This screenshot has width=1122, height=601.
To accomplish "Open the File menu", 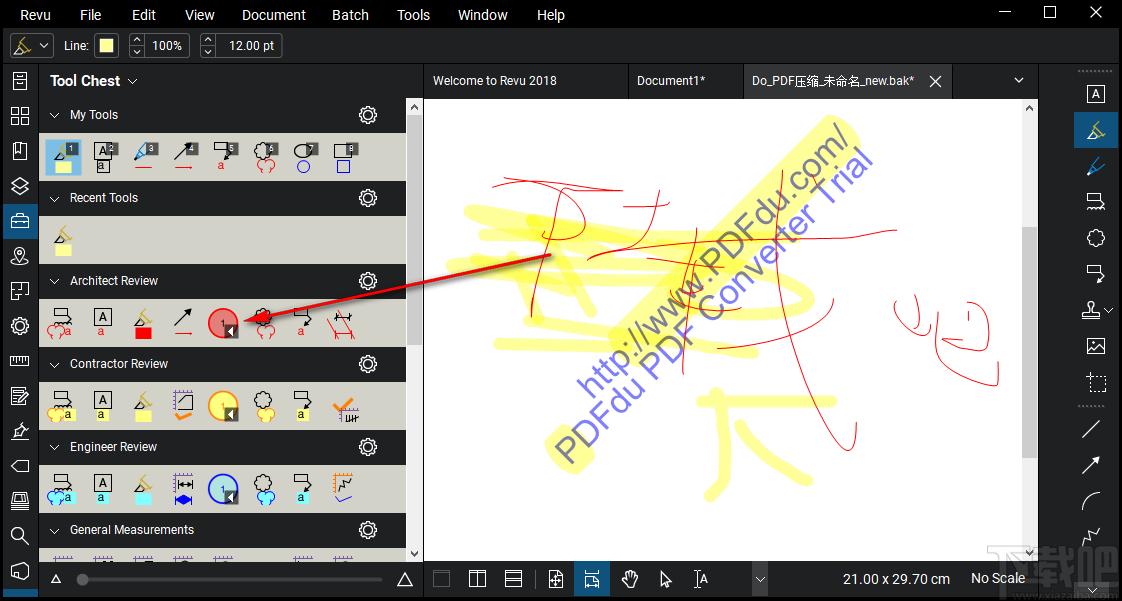I will pyautogui.click(x=91, y=15).
